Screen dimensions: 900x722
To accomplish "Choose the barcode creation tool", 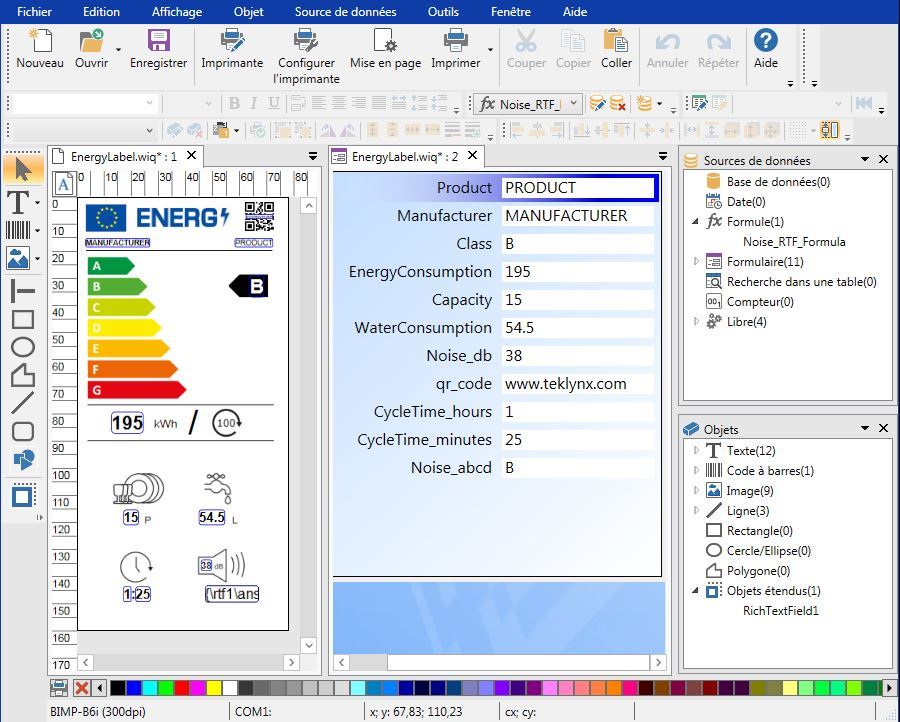I will (18, 230).
